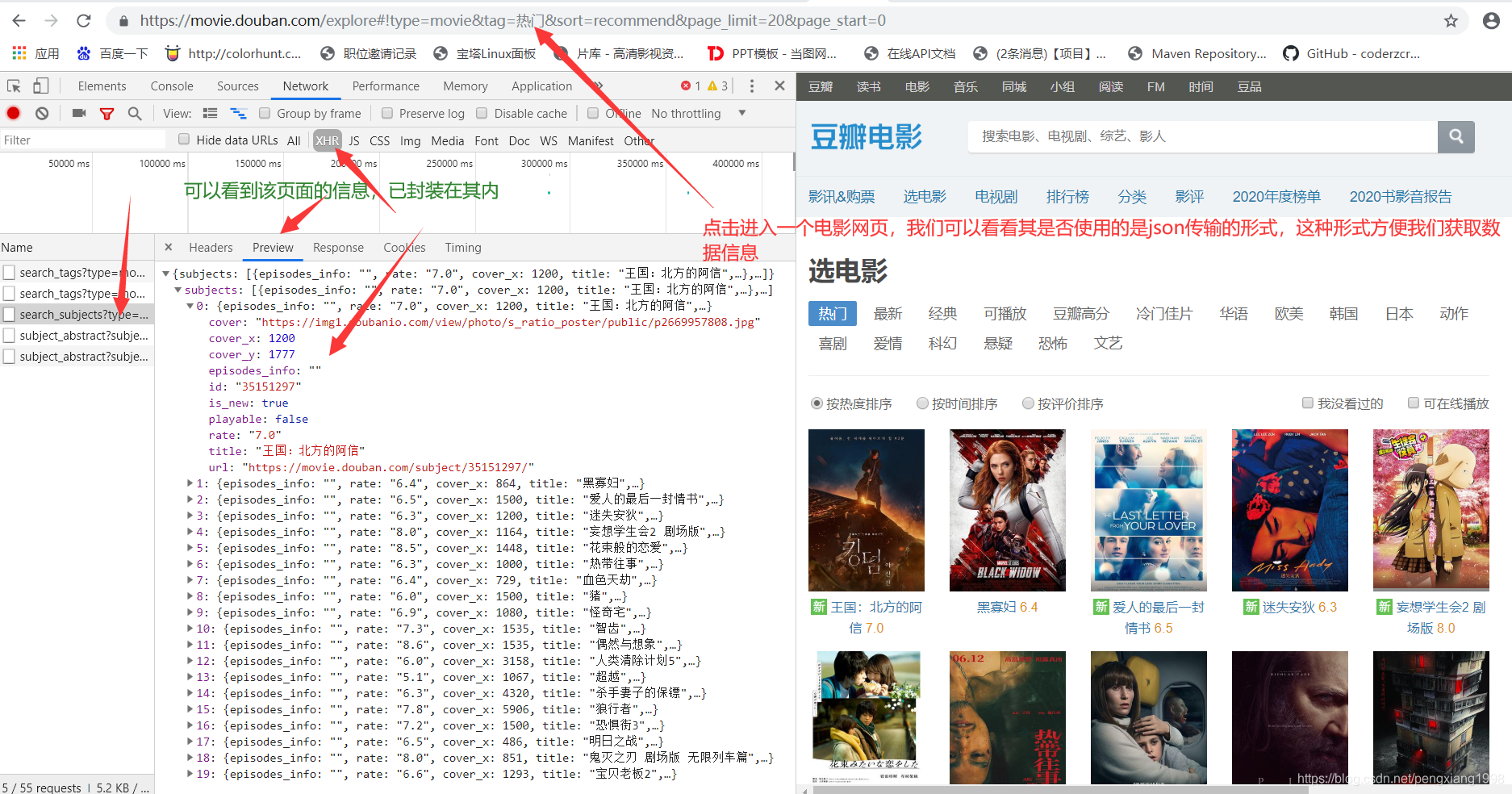The image size is (1512, 794).
Task: Expand JSON item 1 黑寡妇
Action: tap(190, 484)
